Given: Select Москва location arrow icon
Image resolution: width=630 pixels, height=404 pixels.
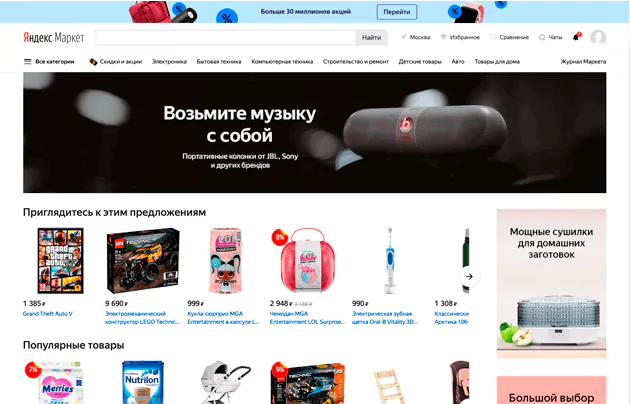Looking at the screenshot, I should click(403, 37).
